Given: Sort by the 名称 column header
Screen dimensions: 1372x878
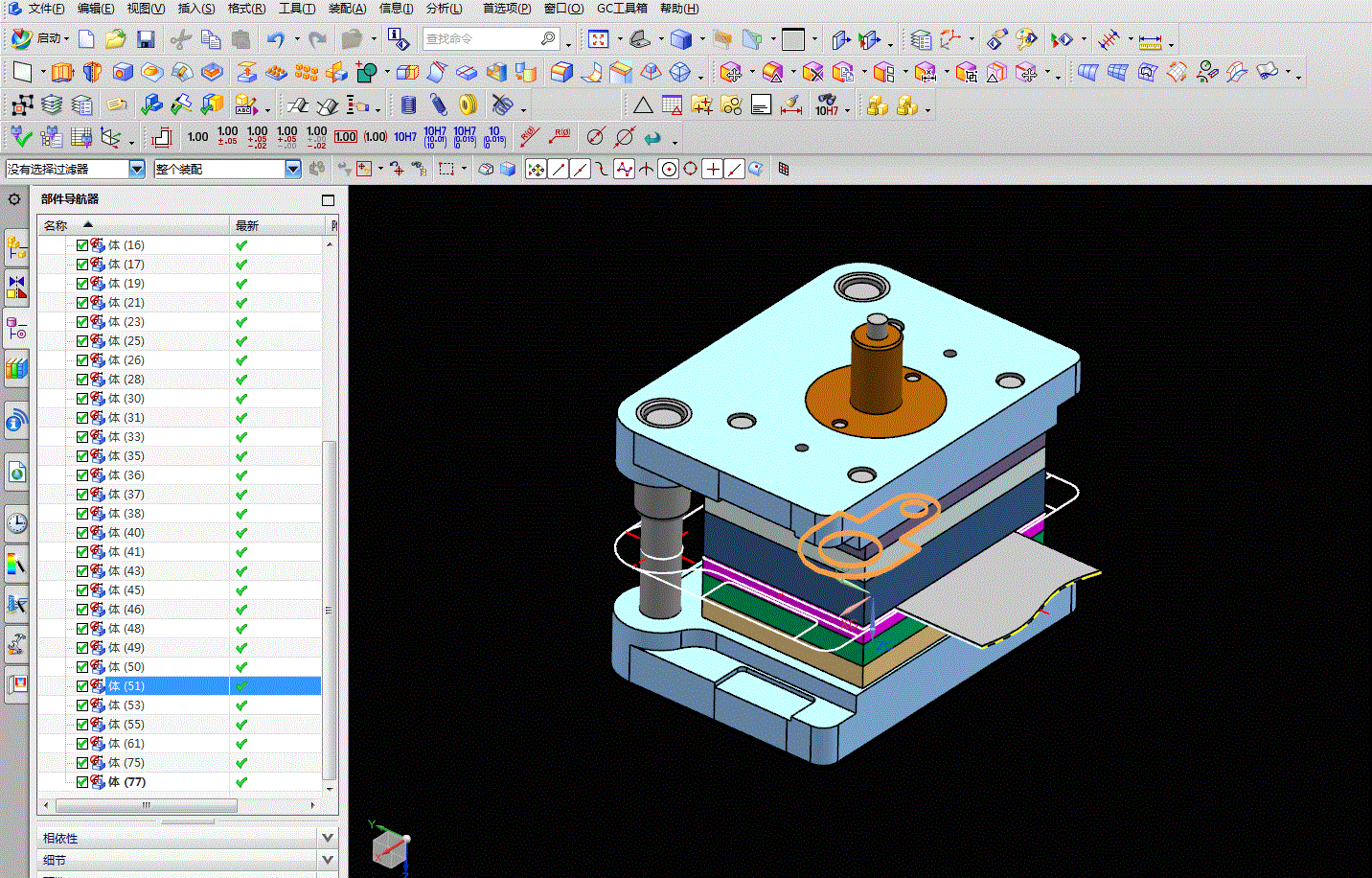Looking at the screenshot, I should pyautogui.click(x=57, y=225).
